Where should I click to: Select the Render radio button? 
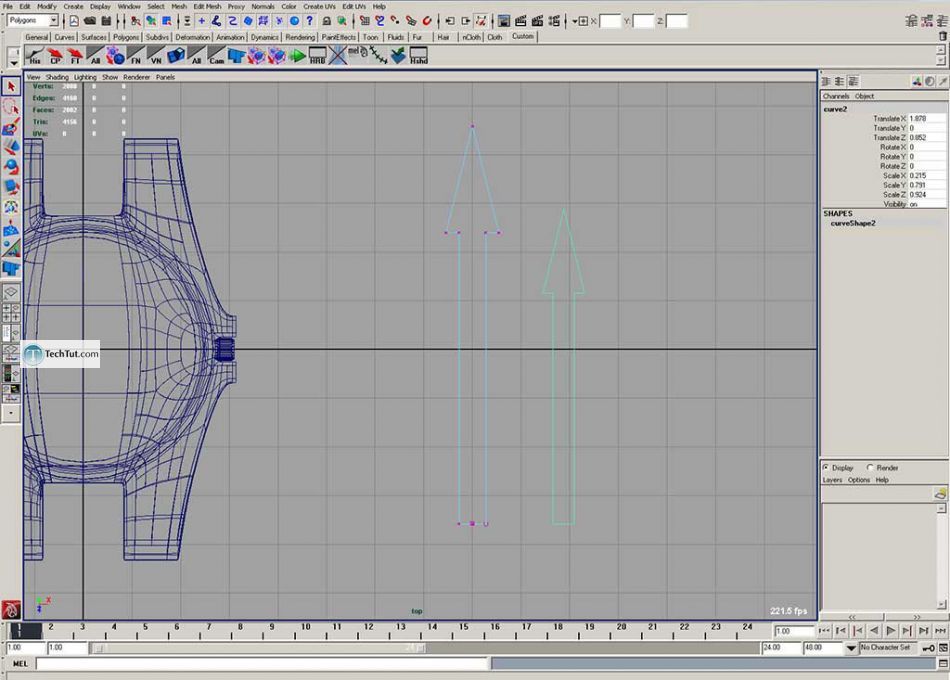pyautogui.click(x=870, y=467)
